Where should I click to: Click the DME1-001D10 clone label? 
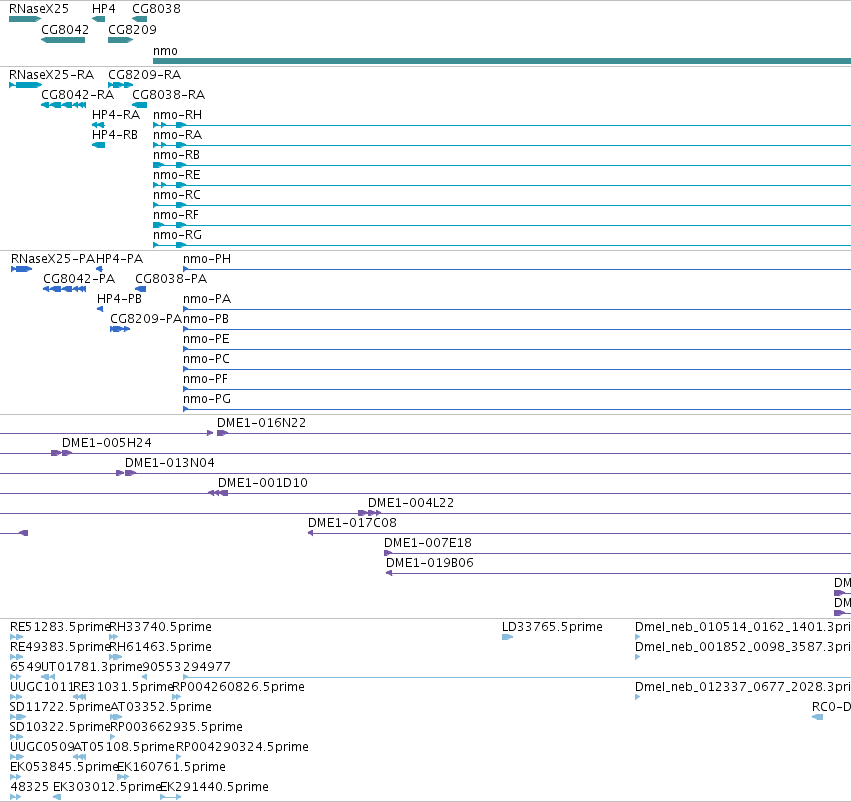[x=263, y=483]
